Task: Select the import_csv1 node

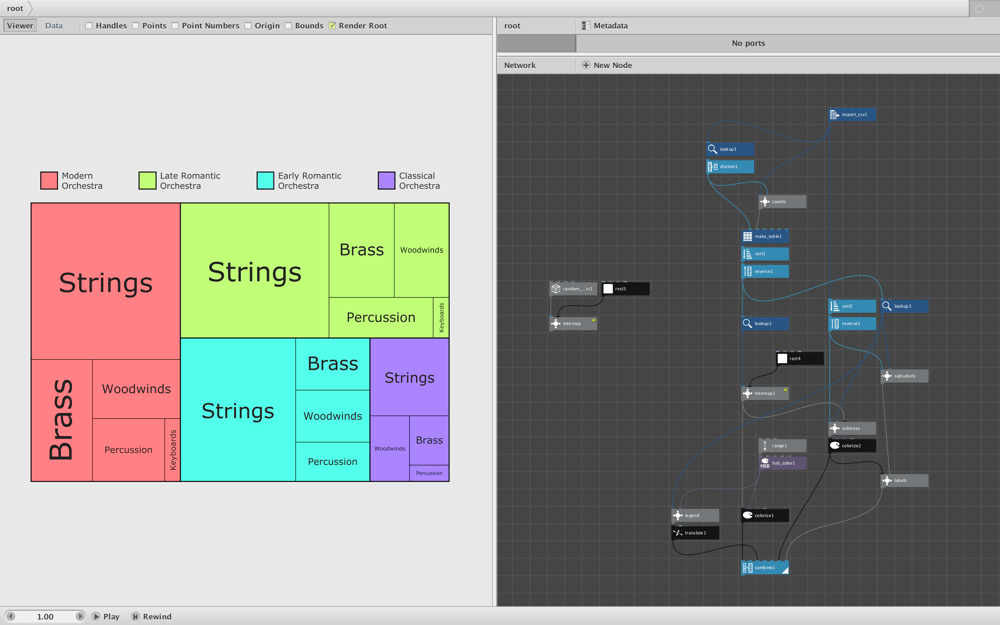Action: (852, 115)
